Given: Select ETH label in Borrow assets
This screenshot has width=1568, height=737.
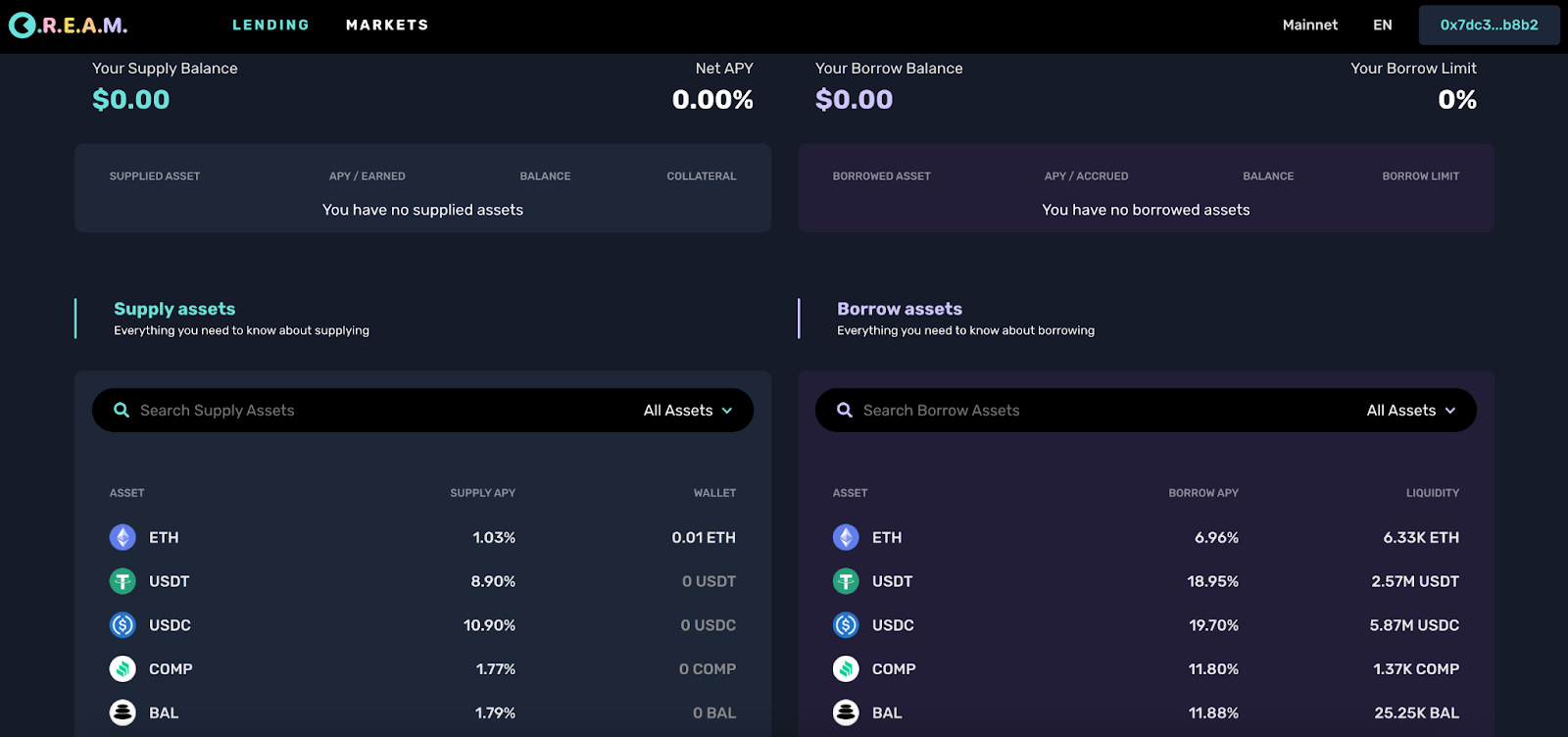Looking at the screenshot, I should 887,538.
